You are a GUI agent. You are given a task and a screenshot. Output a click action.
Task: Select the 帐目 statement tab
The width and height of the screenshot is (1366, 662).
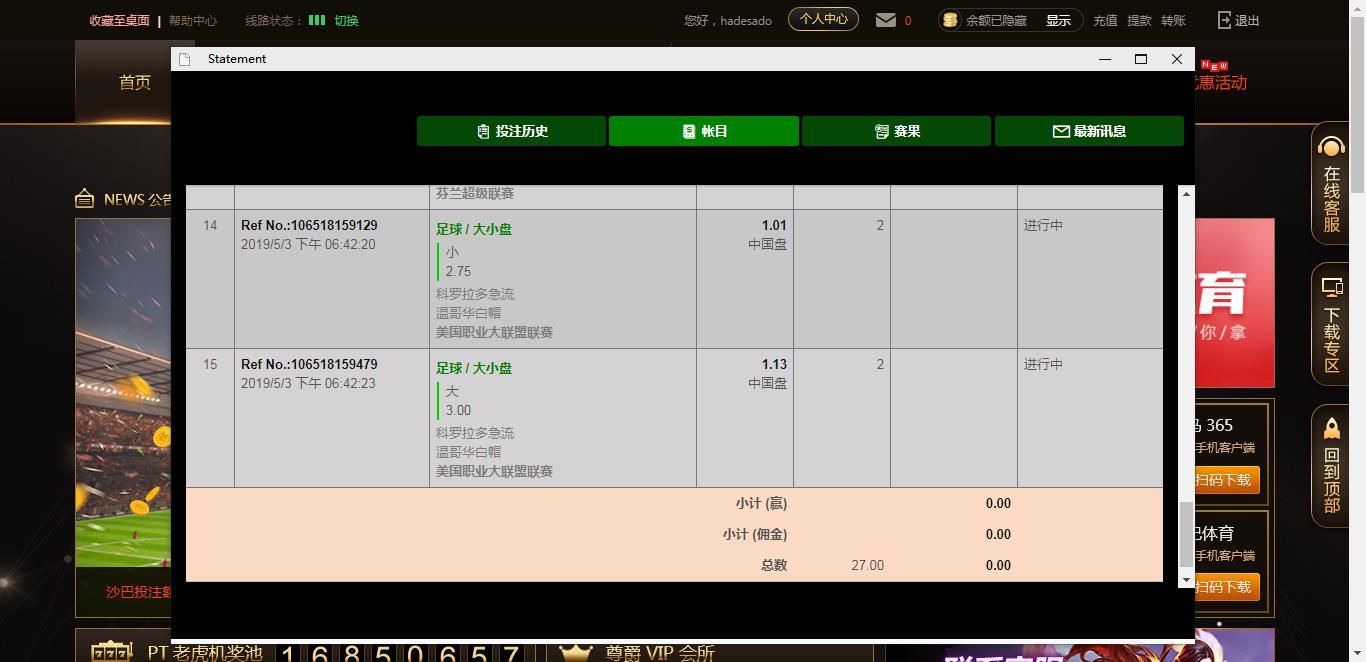704,131
